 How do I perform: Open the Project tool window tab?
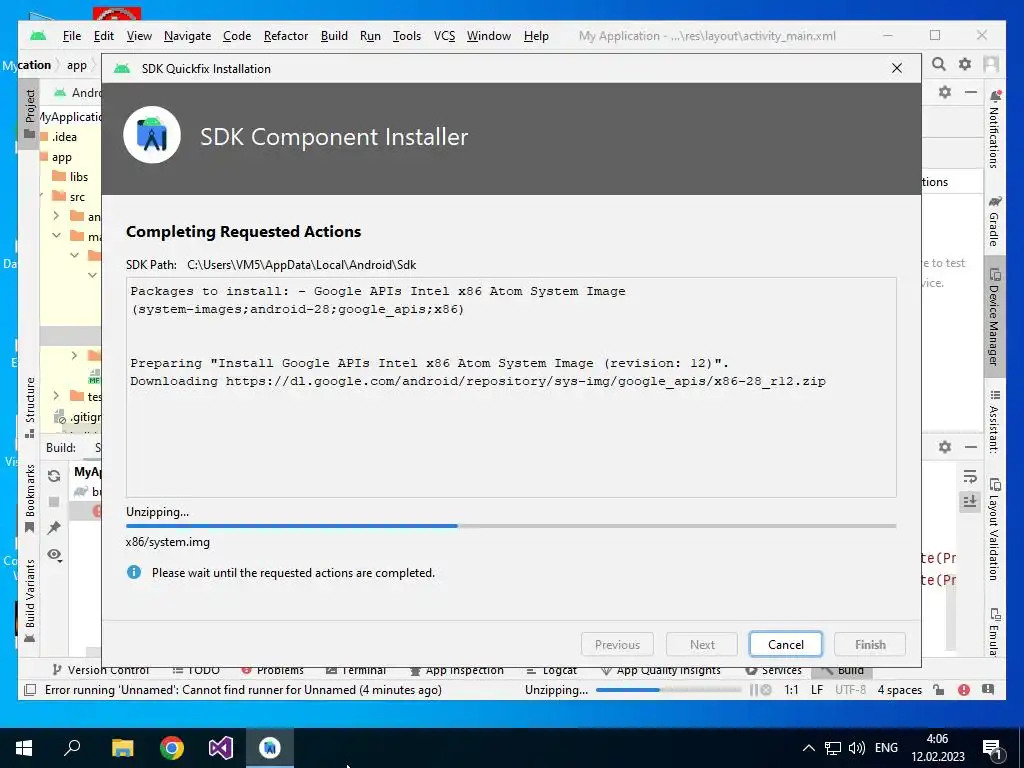[29, 114]
